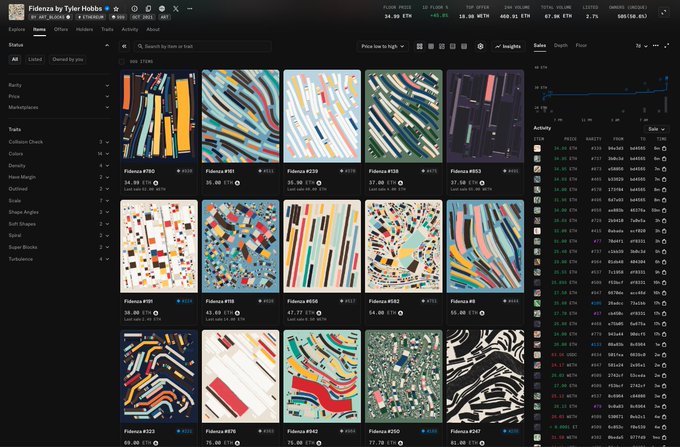Open the Price low to high sort dropdown
Viewport: 680px width, 447px height.
(382, 46)
